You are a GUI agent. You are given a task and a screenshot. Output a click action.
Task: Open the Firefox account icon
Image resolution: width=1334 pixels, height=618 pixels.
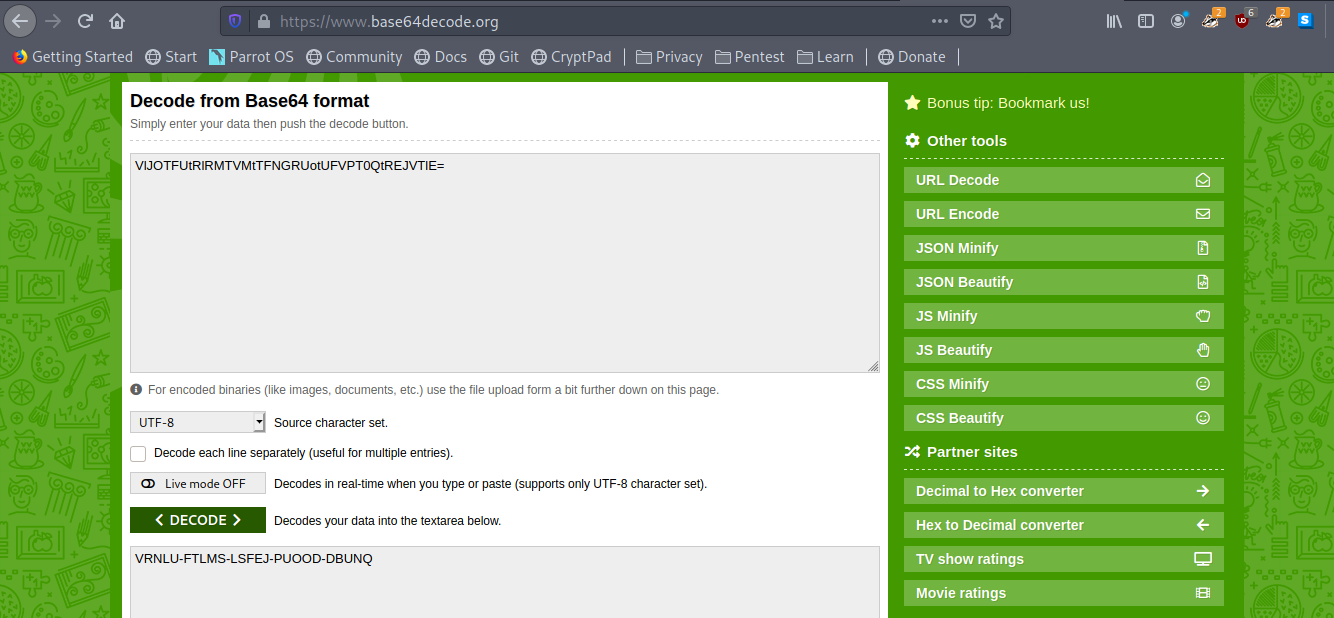click(x=1178, y=21)
